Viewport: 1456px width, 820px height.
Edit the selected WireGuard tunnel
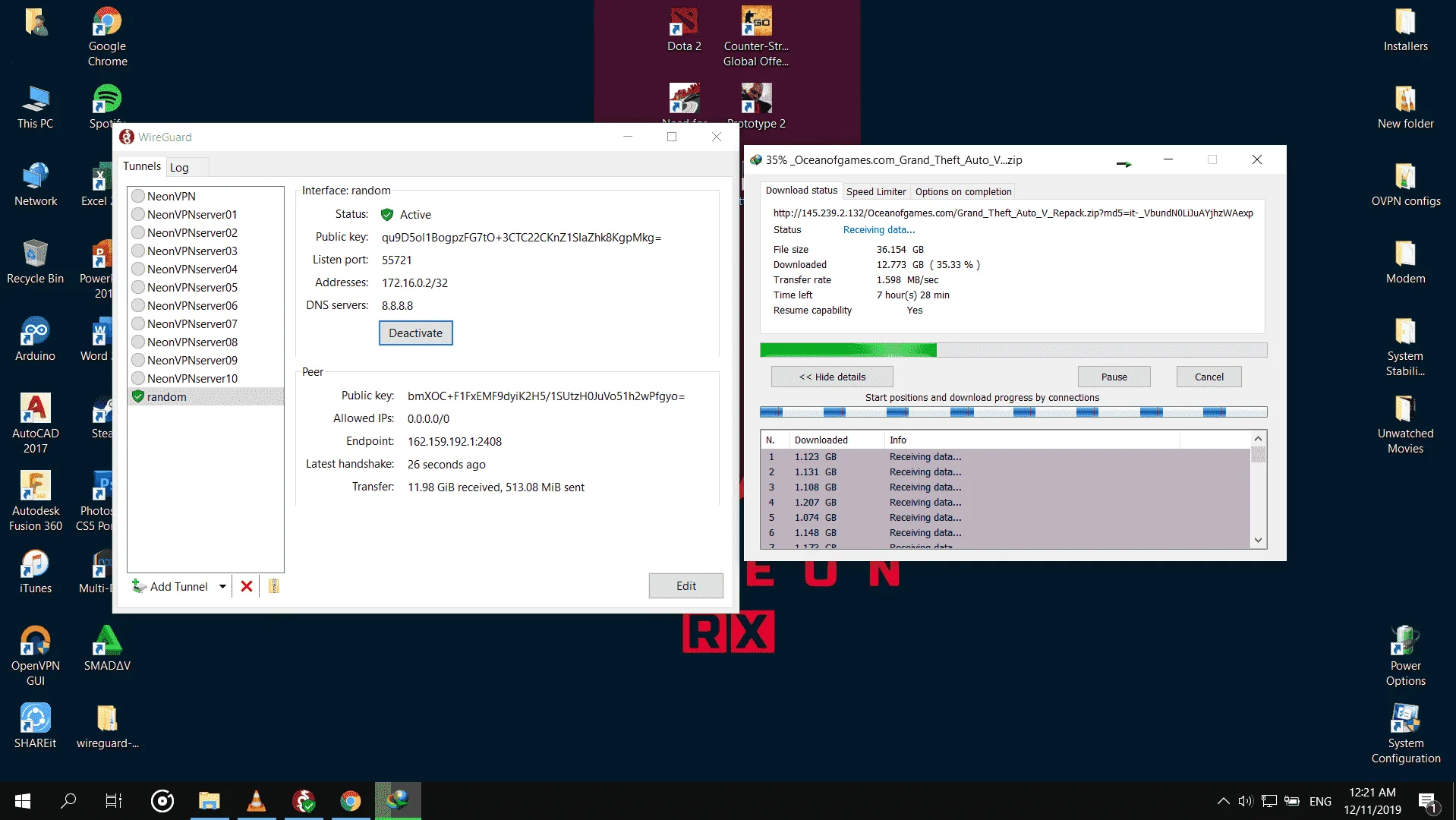pos(685,585)
